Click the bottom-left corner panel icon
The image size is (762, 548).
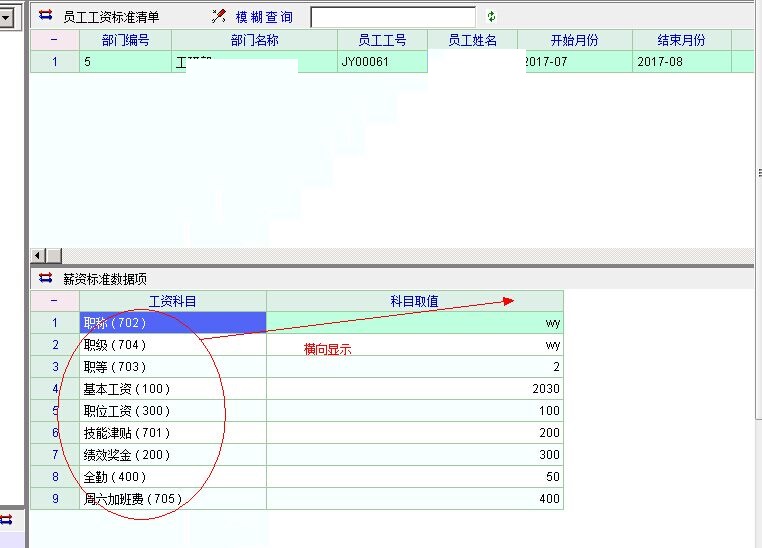coord(6,520)
